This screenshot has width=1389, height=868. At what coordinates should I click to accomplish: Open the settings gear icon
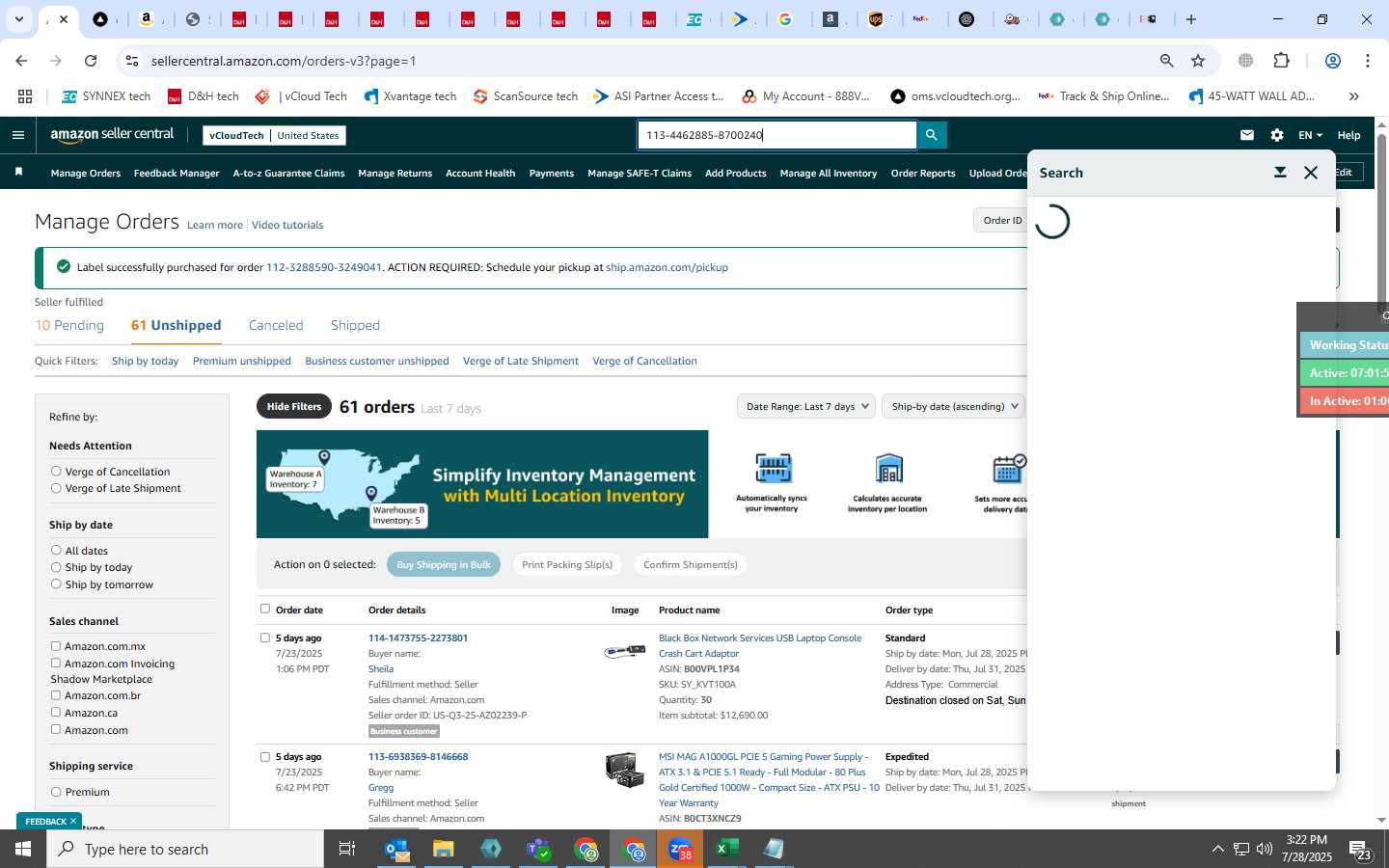[1277, 135]
